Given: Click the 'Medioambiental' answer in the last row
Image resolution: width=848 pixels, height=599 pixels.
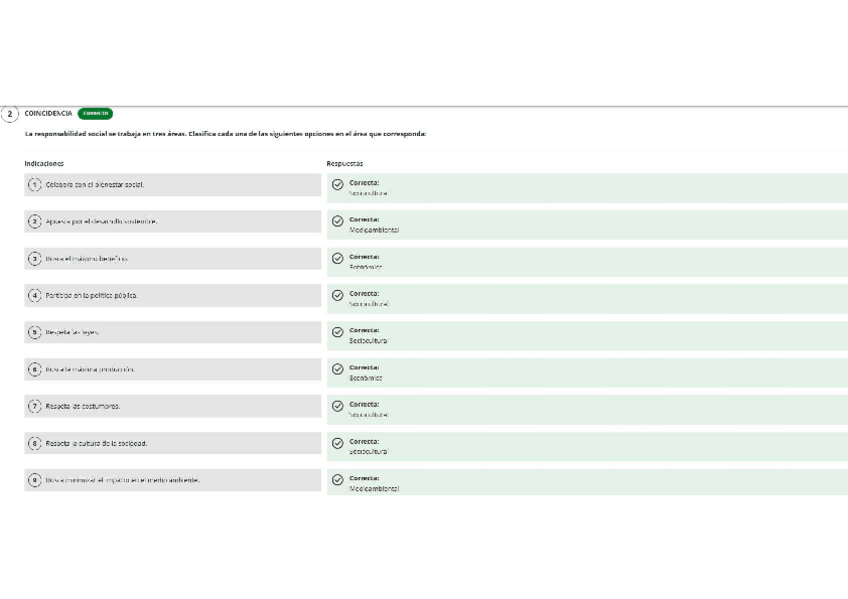Looking at the screenshot, I should 374,489.
